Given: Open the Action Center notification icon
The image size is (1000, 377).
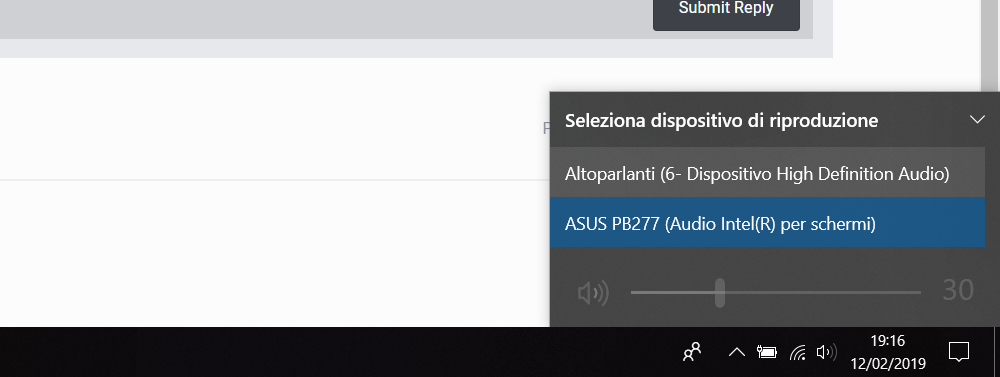Looking at the screenshot, I should pyautogui.click(x=959, y=352).
